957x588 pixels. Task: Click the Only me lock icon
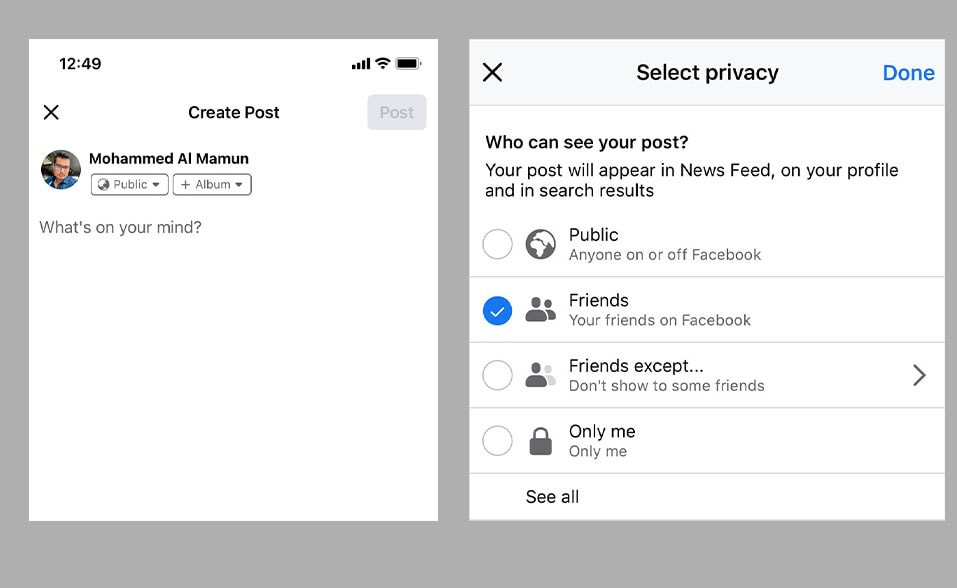click(540, 441)
